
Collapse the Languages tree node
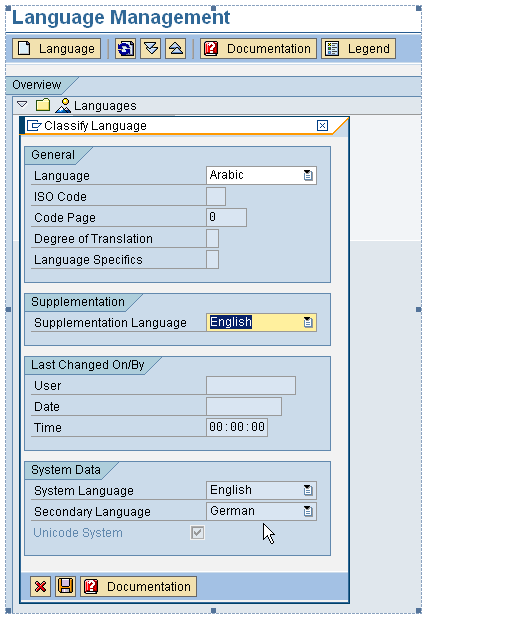click(x=22, y=105)
